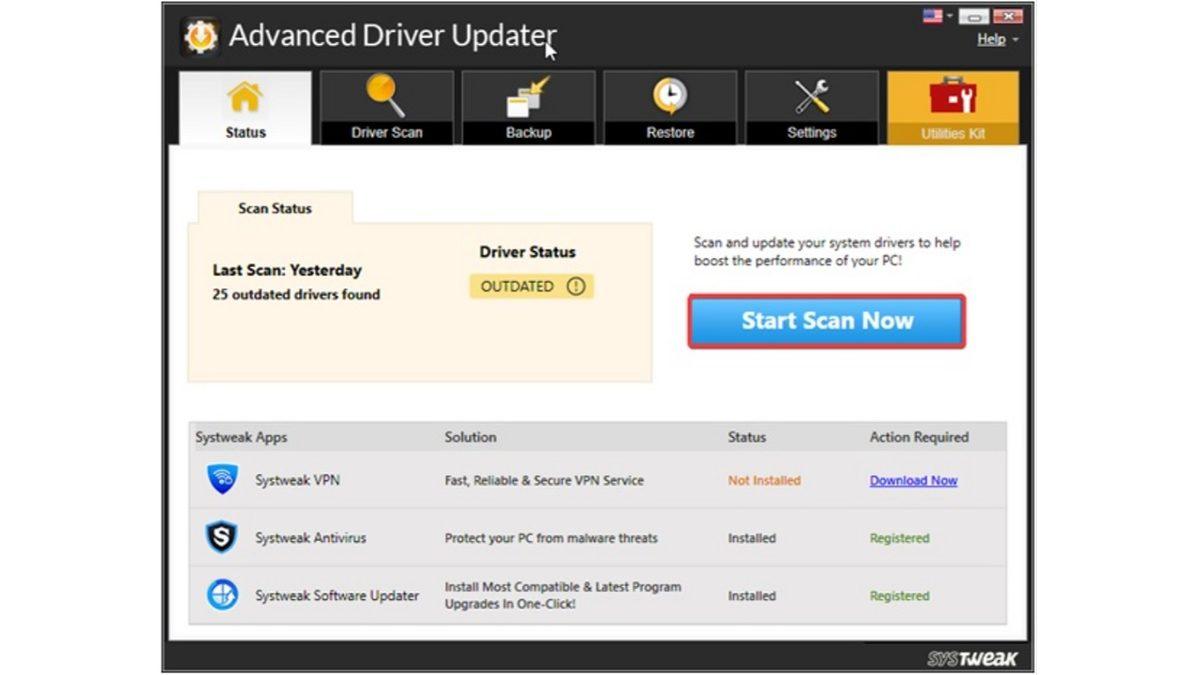
Task: Open Driver Scan magnifier icon
Action: [386, 96]
